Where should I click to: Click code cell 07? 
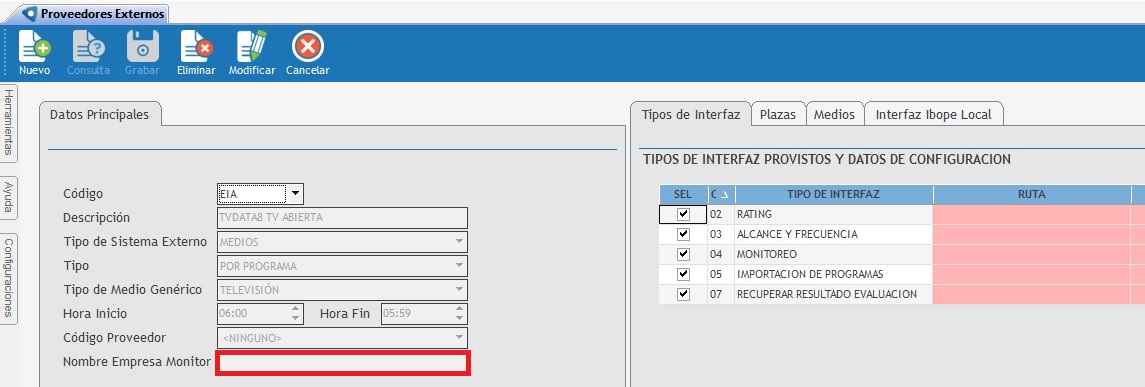coord(721,294)
